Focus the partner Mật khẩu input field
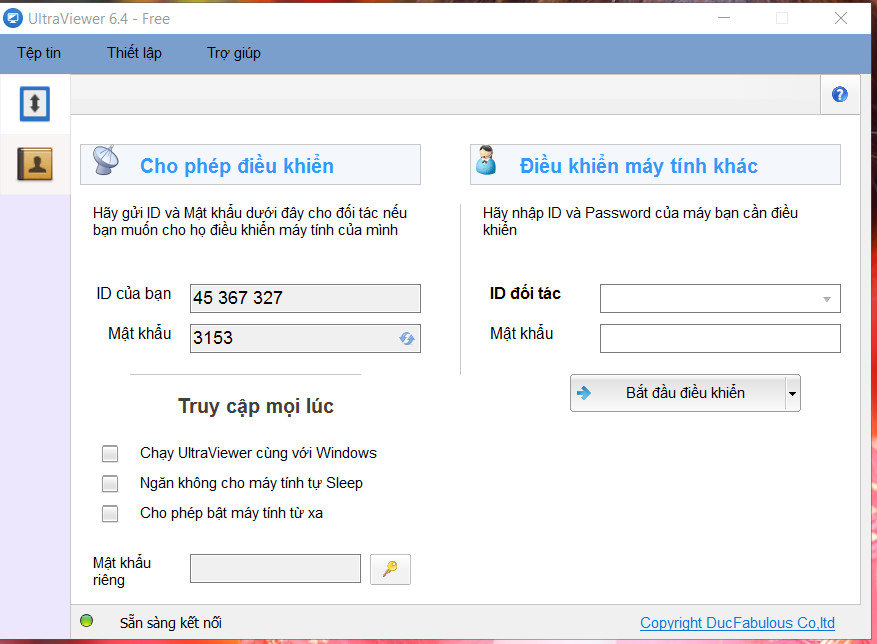The width and height of the screenshot is (877, 644). point(720,339)
